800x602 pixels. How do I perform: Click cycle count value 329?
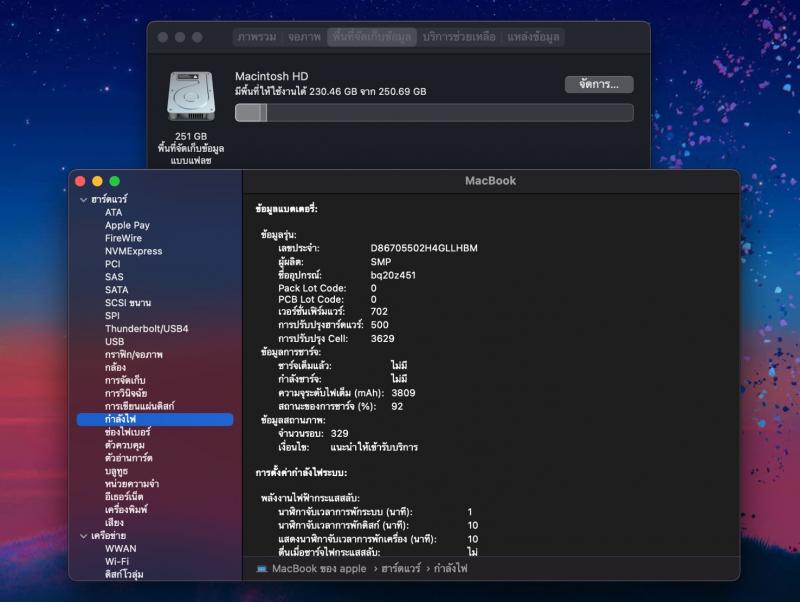(339, 434)
